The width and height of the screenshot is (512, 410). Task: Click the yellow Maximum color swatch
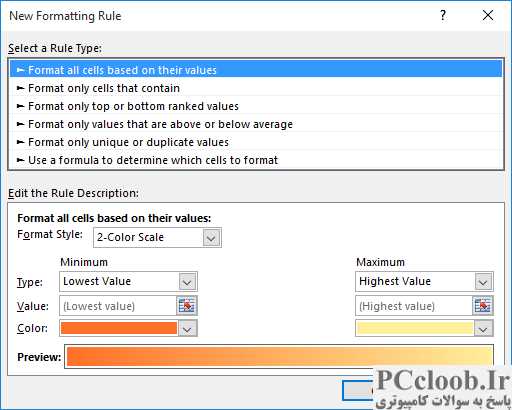tap(415, 328)
